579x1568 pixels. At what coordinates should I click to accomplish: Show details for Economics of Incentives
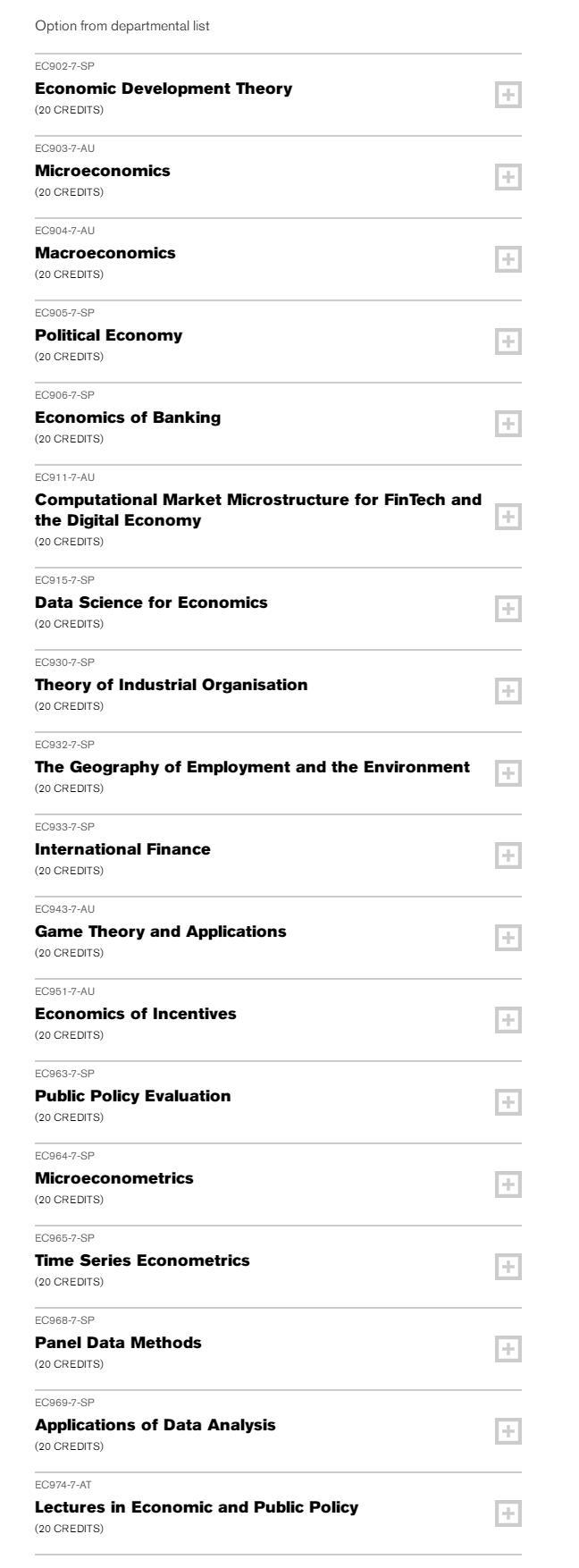(x=508, y=1020)
